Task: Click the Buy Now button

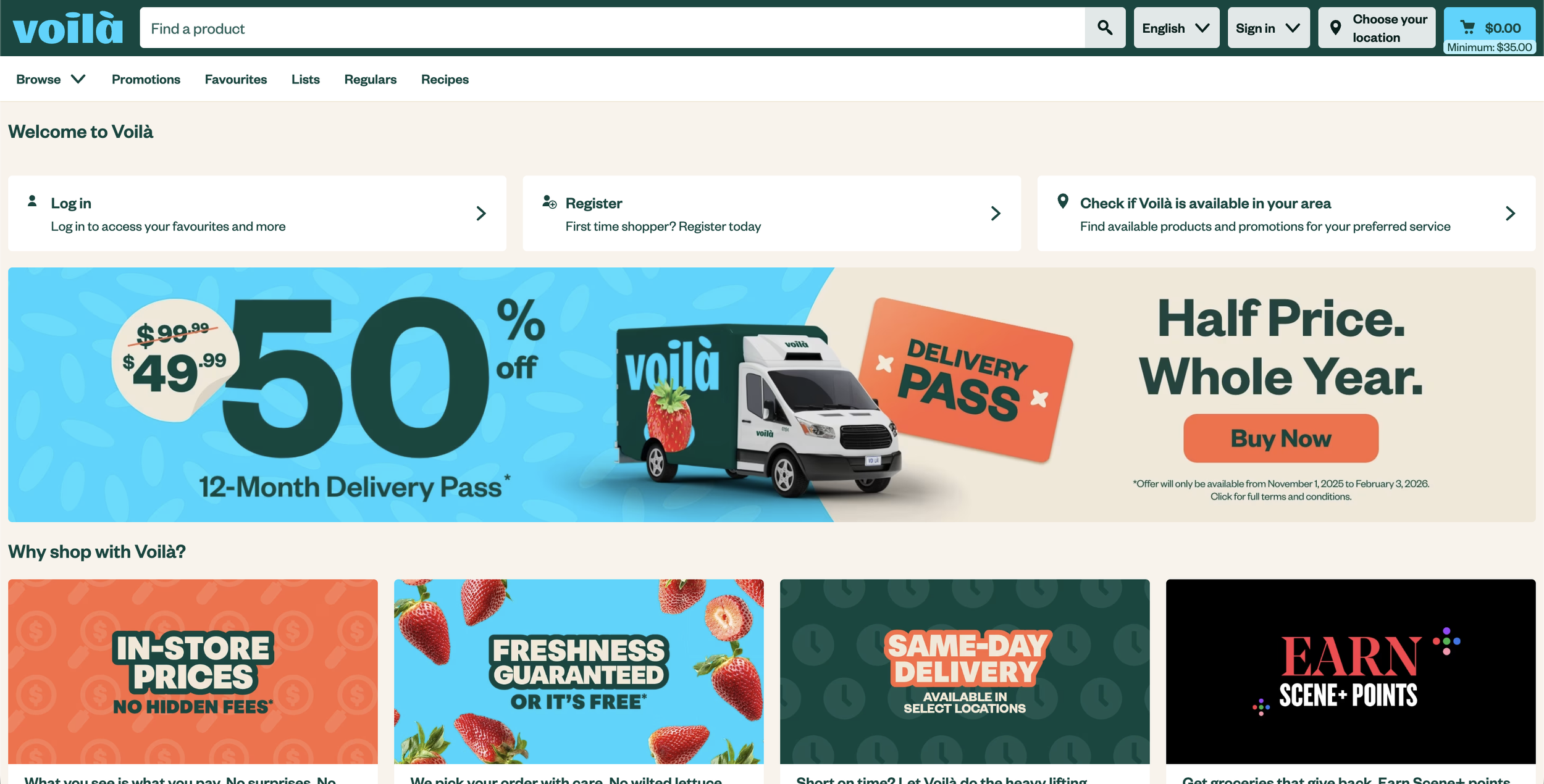Action: (x=1281, y=438)
